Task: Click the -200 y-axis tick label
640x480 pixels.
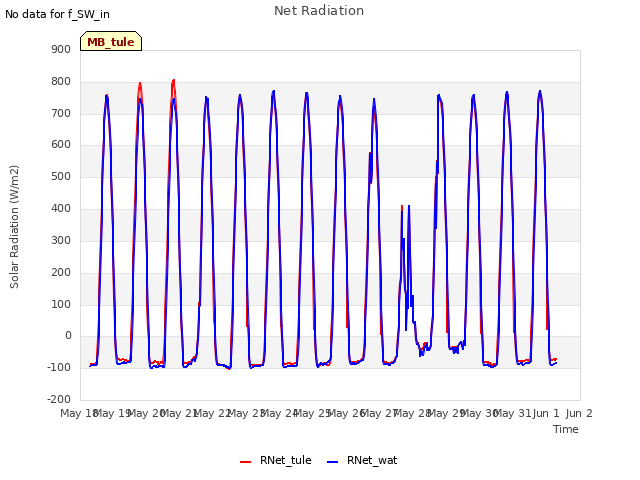Action: click(59, 399)
